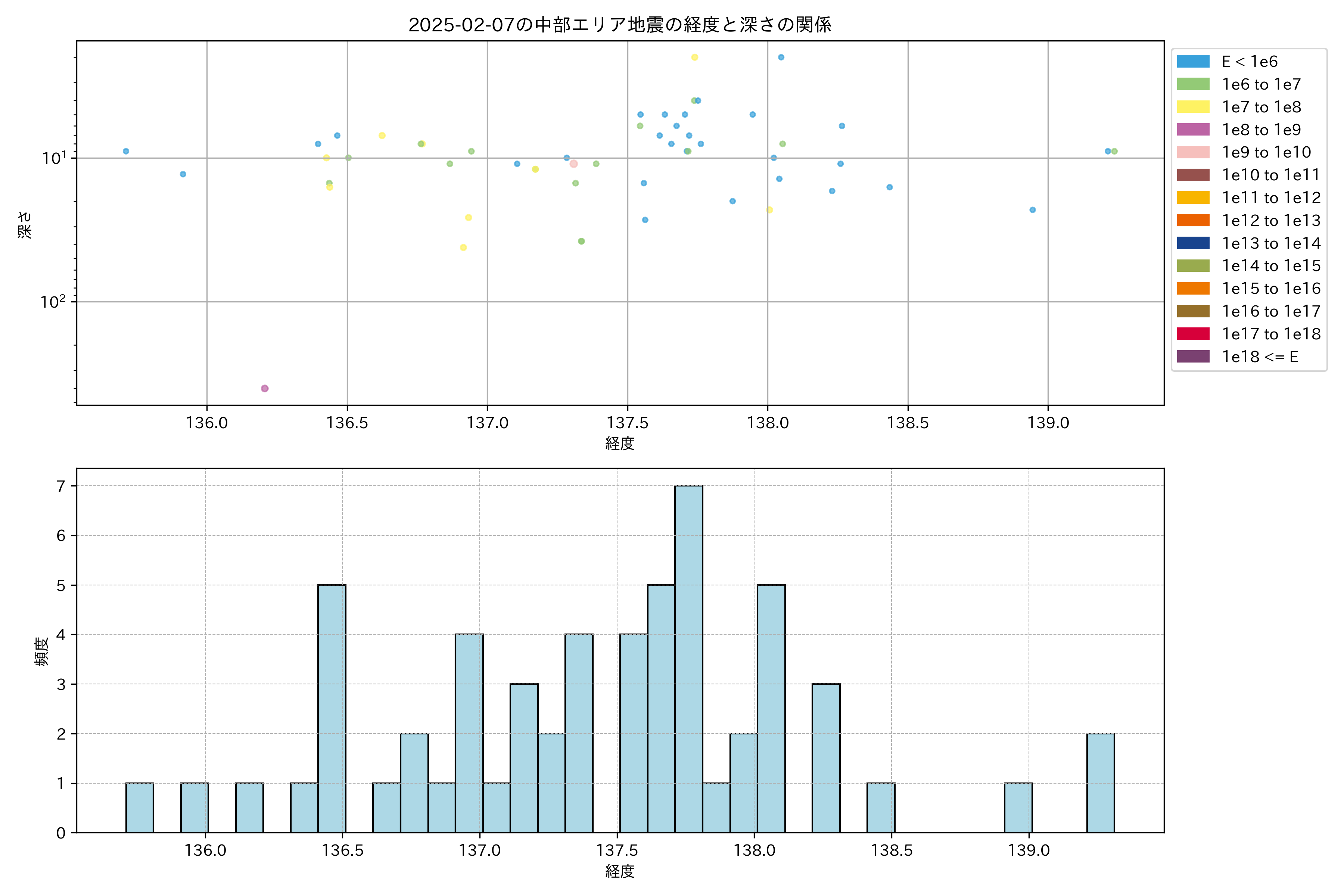
Task: Click the 1e11 to 1e12 legend label
Action: [1271, 198]
